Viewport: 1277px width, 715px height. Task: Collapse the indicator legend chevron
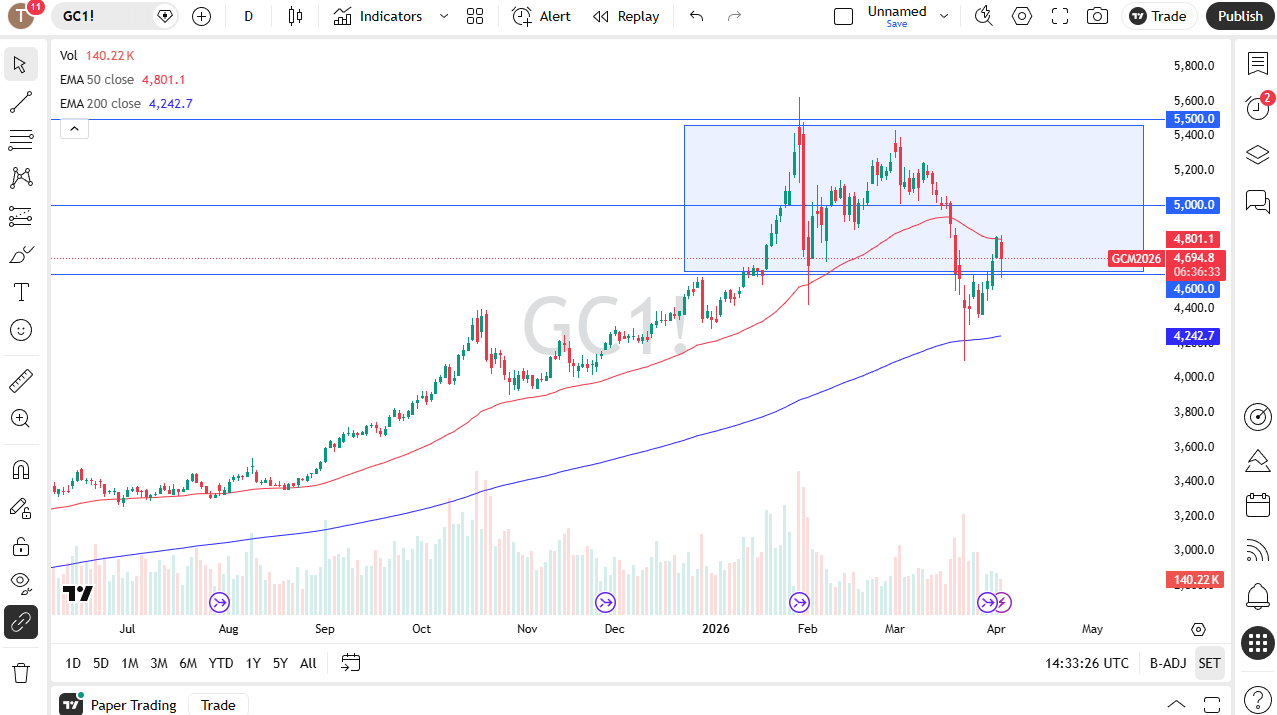tap(74, 128)
